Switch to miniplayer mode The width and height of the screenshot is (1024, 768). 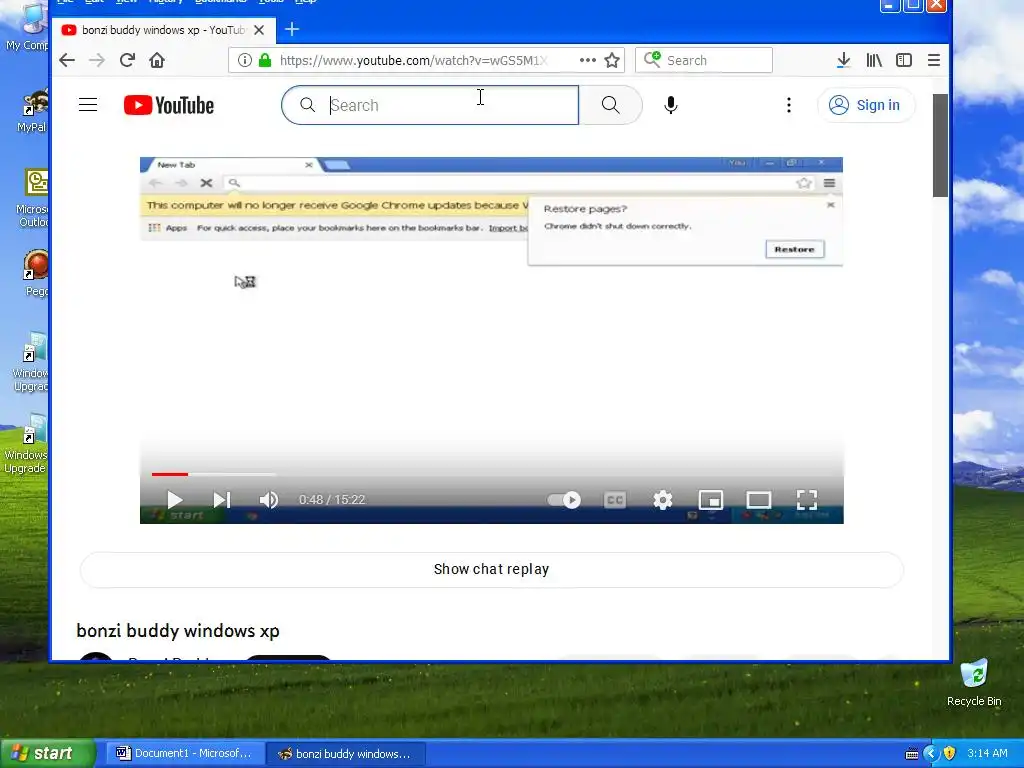click(x=711, y=500)
